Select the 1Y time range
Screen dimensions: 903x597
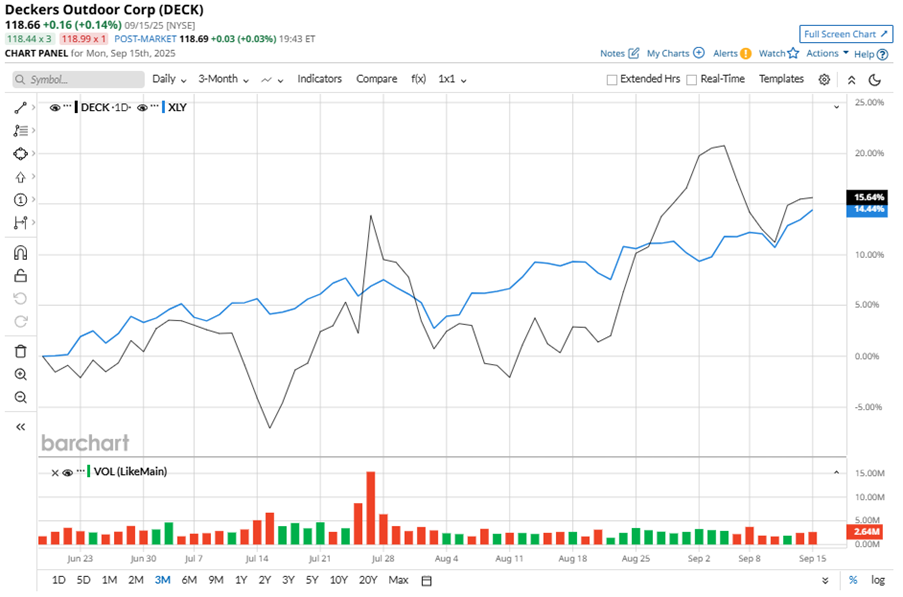click(241, 580)
